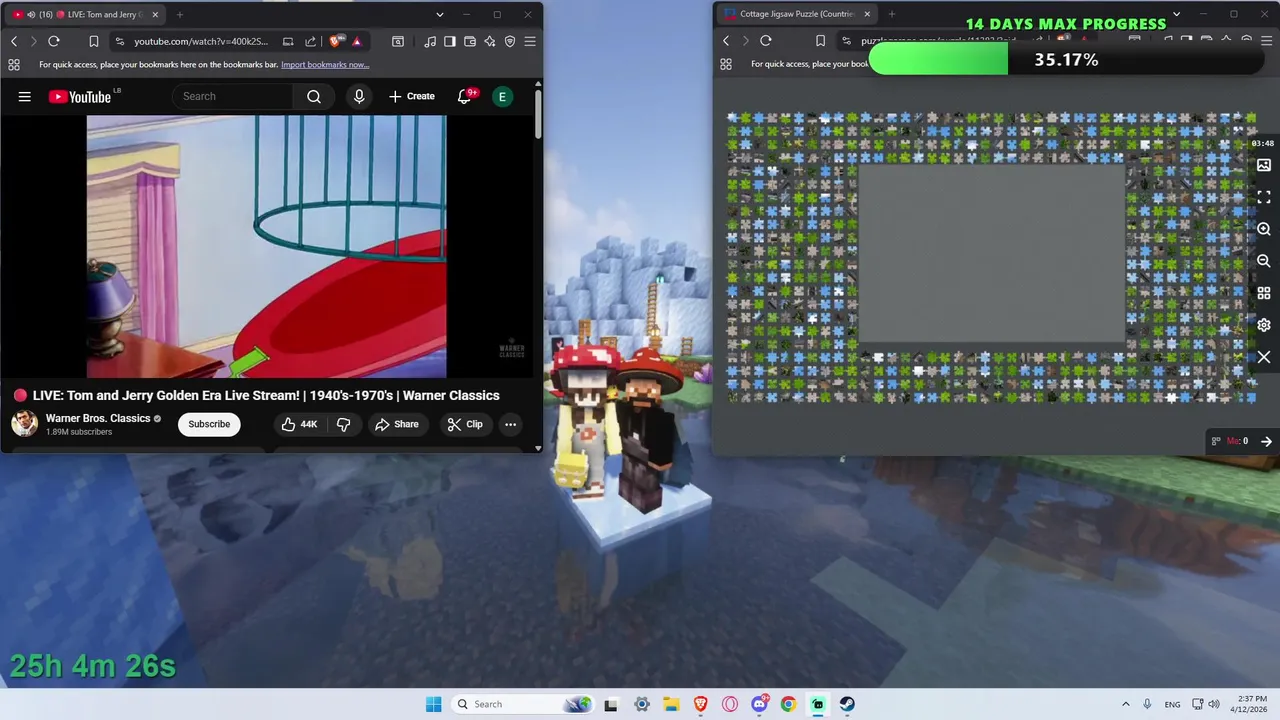Click the youtube.com address bar
This screenshot has width=1280, height=720.
pyautogui.click(x=201, y=41)
